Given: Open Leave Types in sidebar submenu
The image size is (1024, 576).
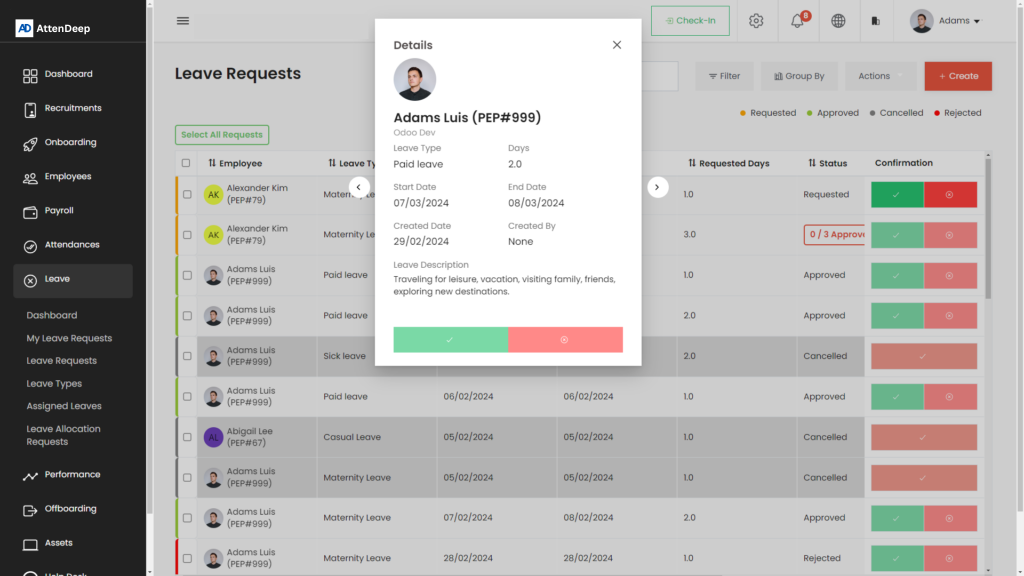Looking at the screenshot, I should [x=54, y=384].
